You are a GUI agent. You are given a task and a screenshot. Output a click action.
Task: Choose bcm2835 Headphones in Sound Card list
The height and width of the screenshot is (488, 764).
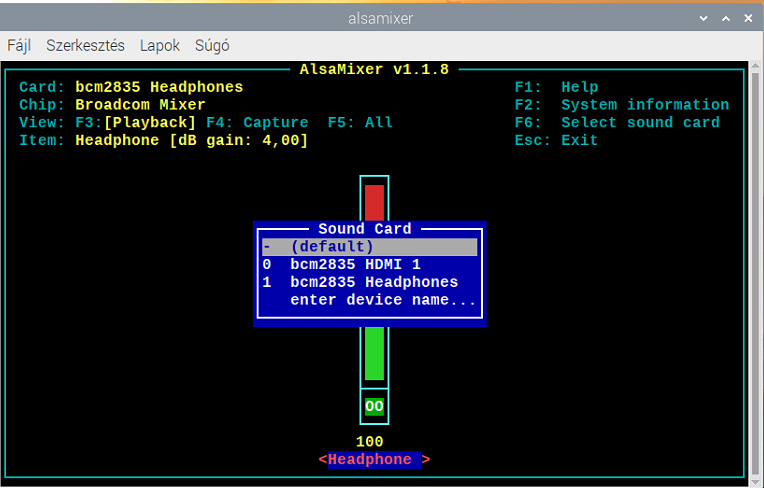[369, 282]
